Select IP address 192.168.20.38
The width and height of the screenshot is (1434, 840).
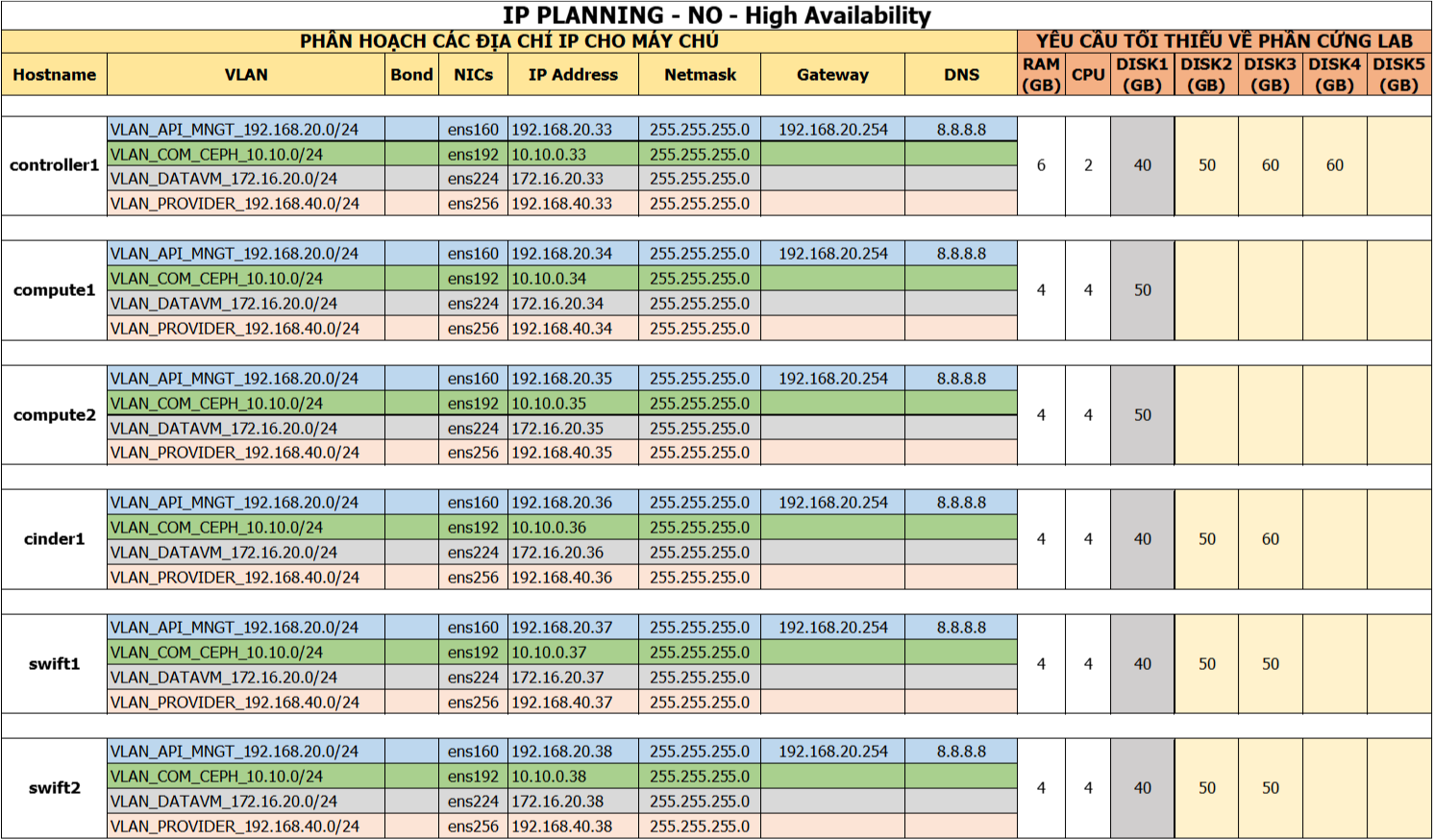pos(574,752)
